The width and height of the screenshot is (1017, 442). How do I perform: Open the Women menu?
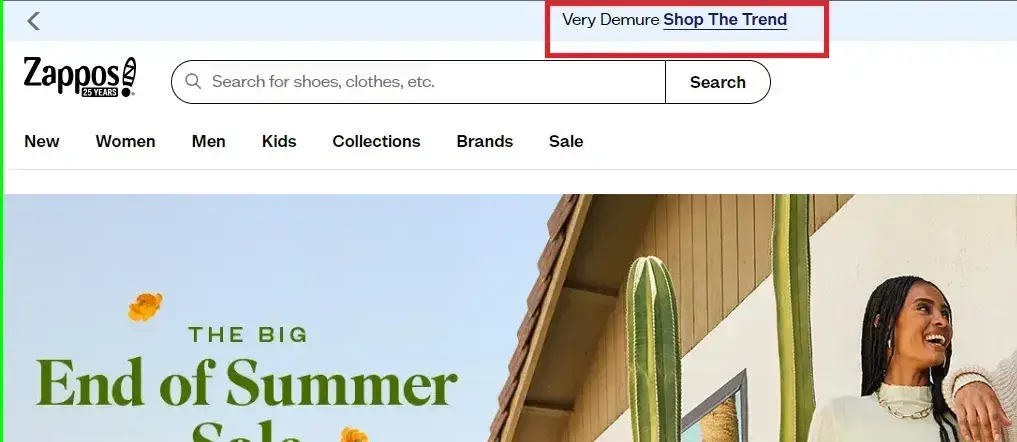point(125,141)
